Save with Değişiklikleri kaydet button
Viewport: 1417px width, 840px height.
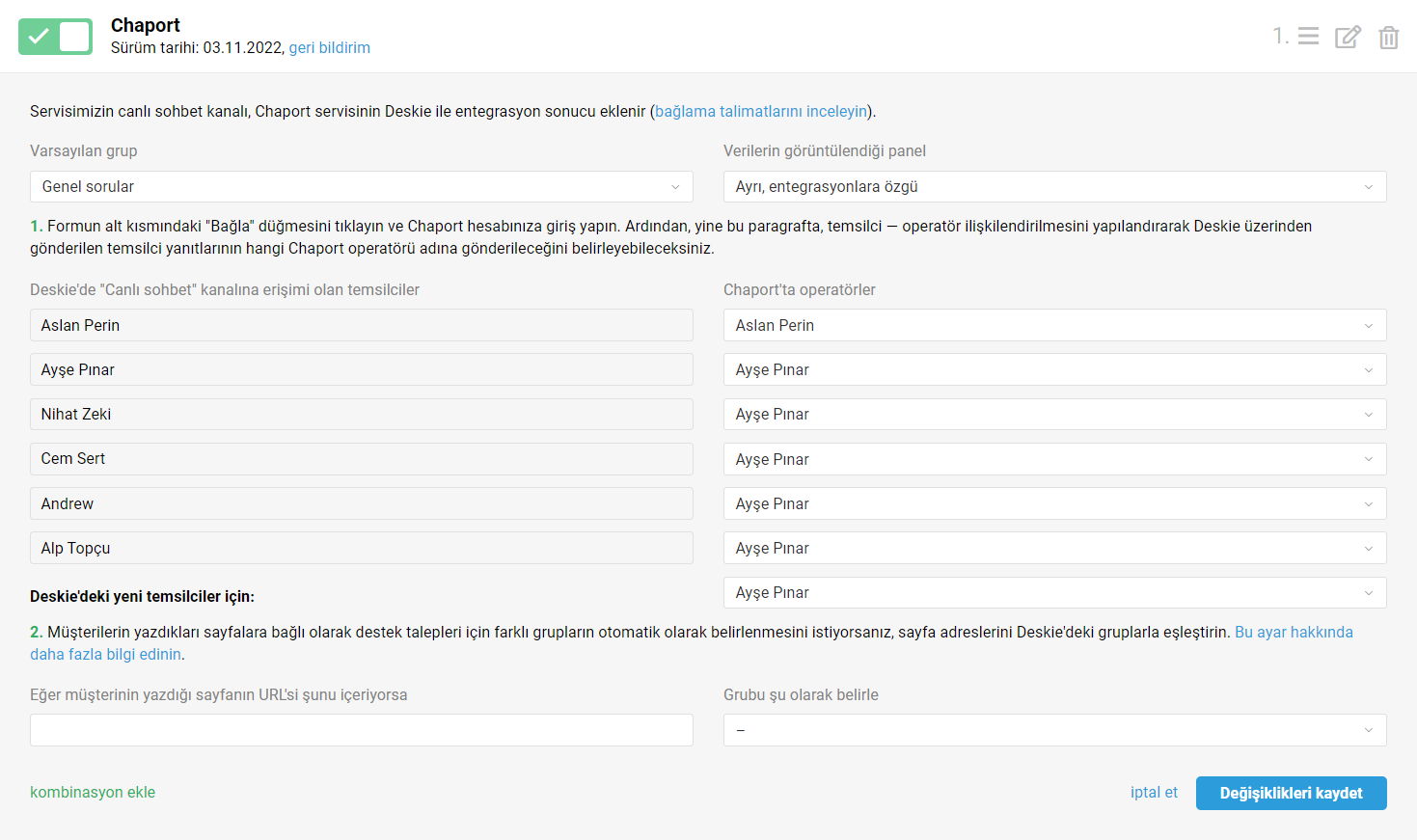click(1291, 793)
